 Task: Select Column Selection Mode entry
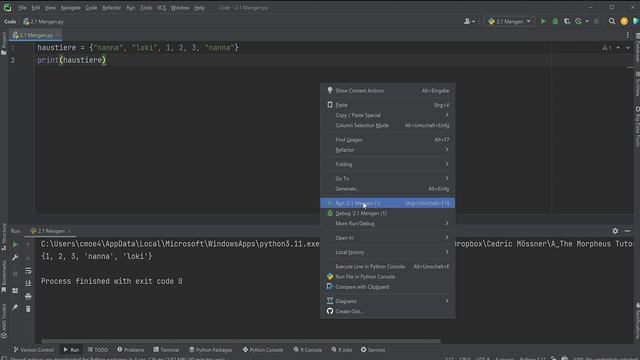tap(387, 126)
